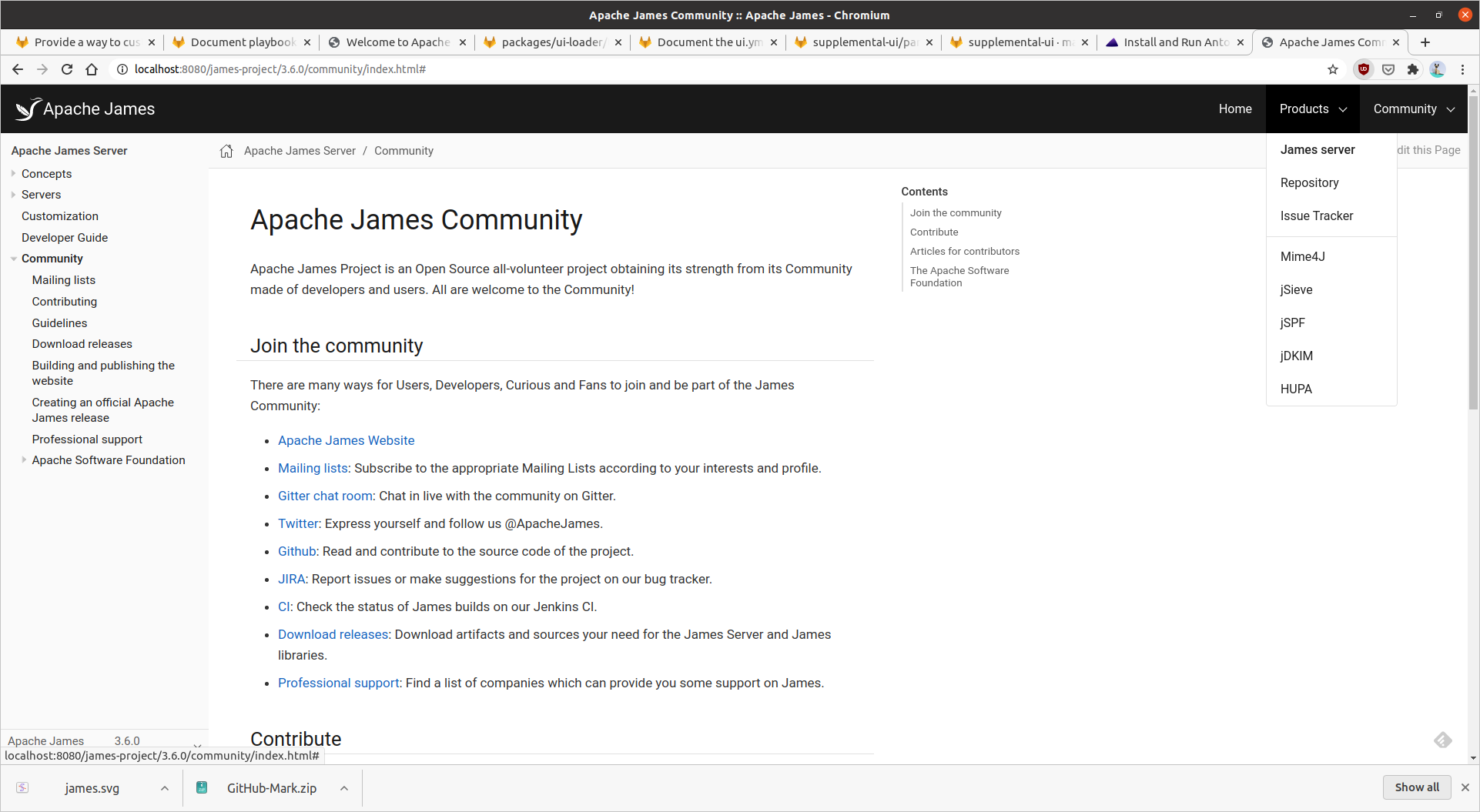Image resolution: width=1480 pixels, height=812 pixels.
Task: Click Community in the breadcrumb
Action: (403, 151)
